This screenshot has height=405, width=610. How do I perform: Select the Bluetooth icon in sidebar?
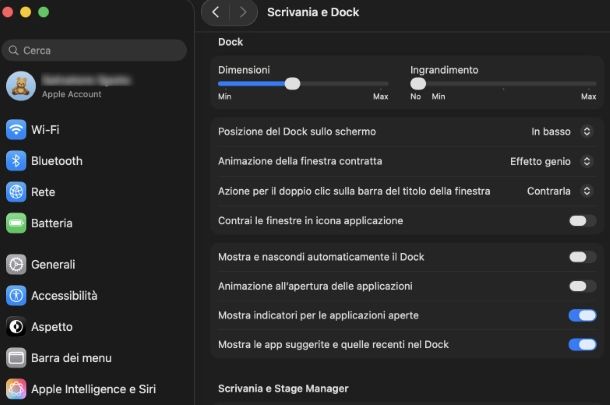tap(16, 161)
